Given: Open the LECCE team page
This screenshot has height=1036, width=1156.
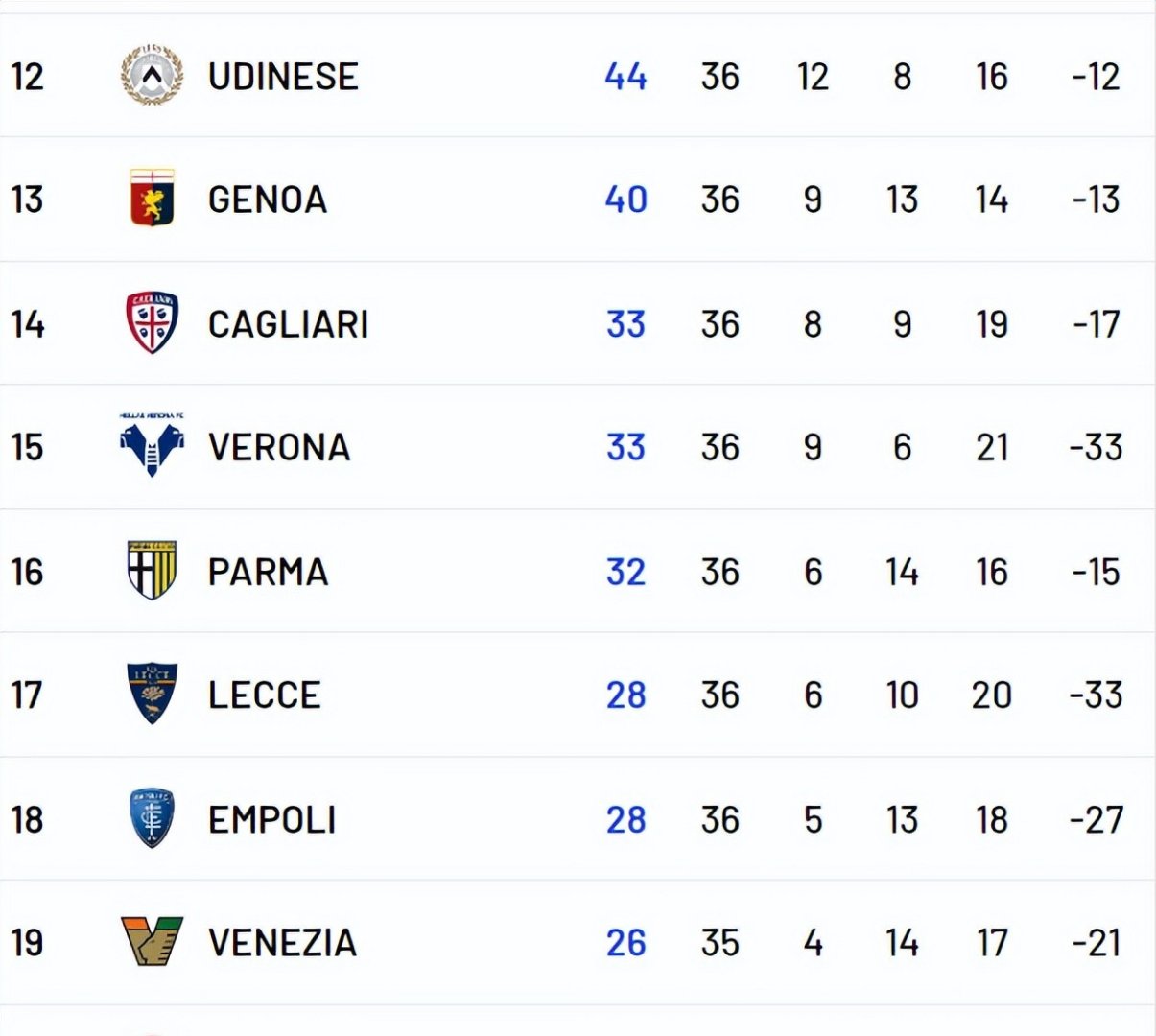Looking at the screenshot, I should (x=264, y=695).
